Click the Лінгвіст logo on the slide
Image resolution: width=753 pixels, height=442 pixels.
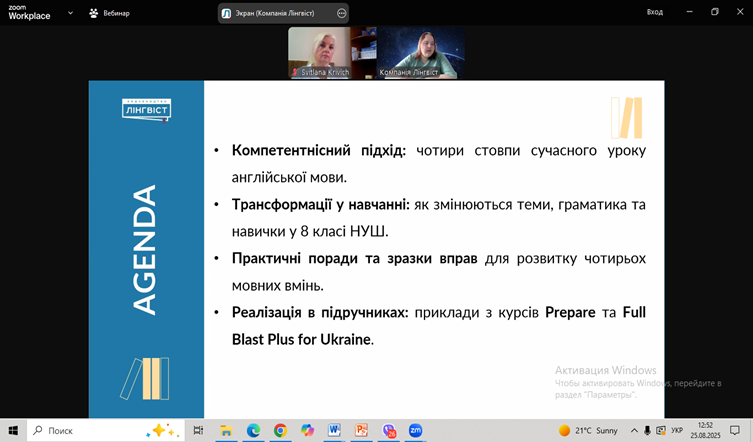coord(146,110)
